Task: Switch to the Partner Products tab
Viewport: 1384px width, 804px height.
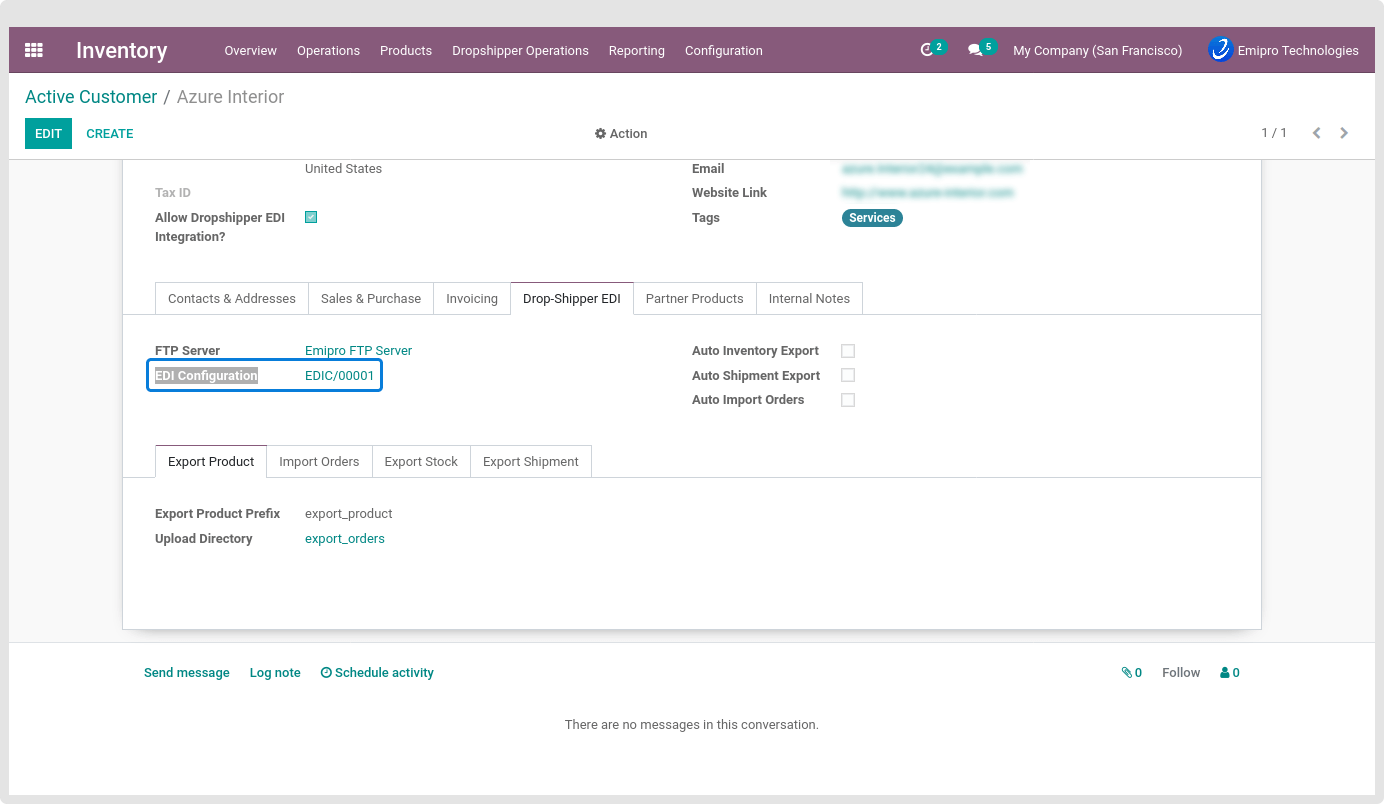Action: (694, 299)
